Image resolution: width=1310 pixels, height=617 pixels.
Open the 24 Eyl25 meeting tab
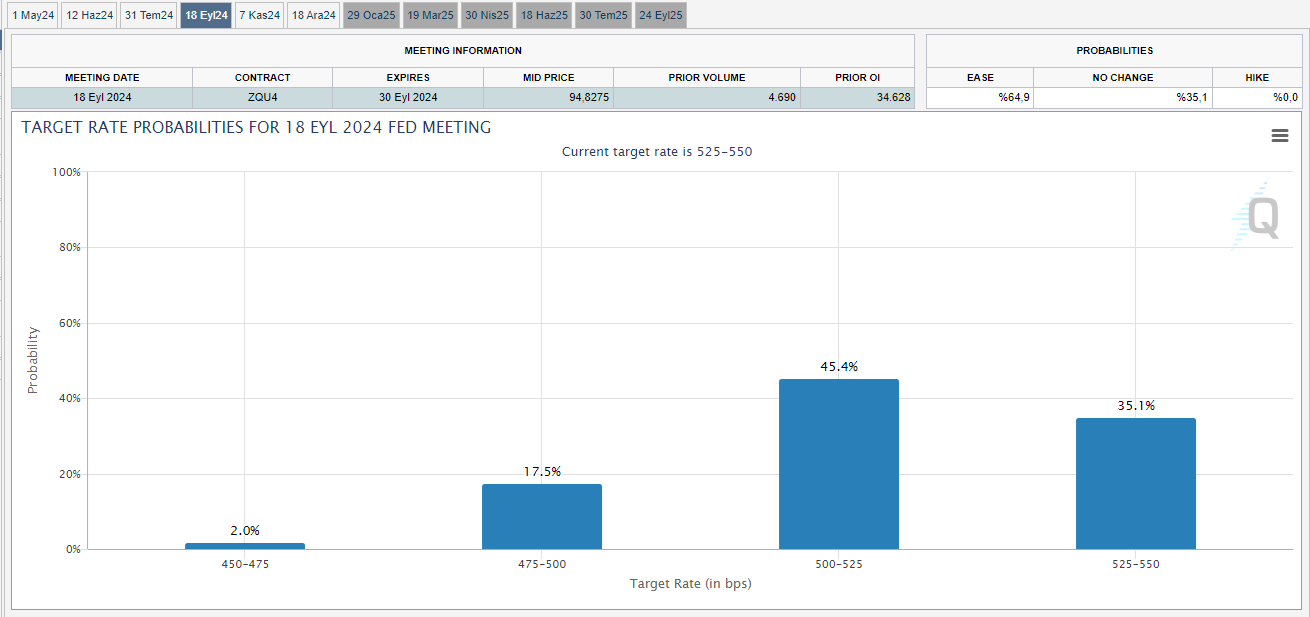tap(661, 15)
